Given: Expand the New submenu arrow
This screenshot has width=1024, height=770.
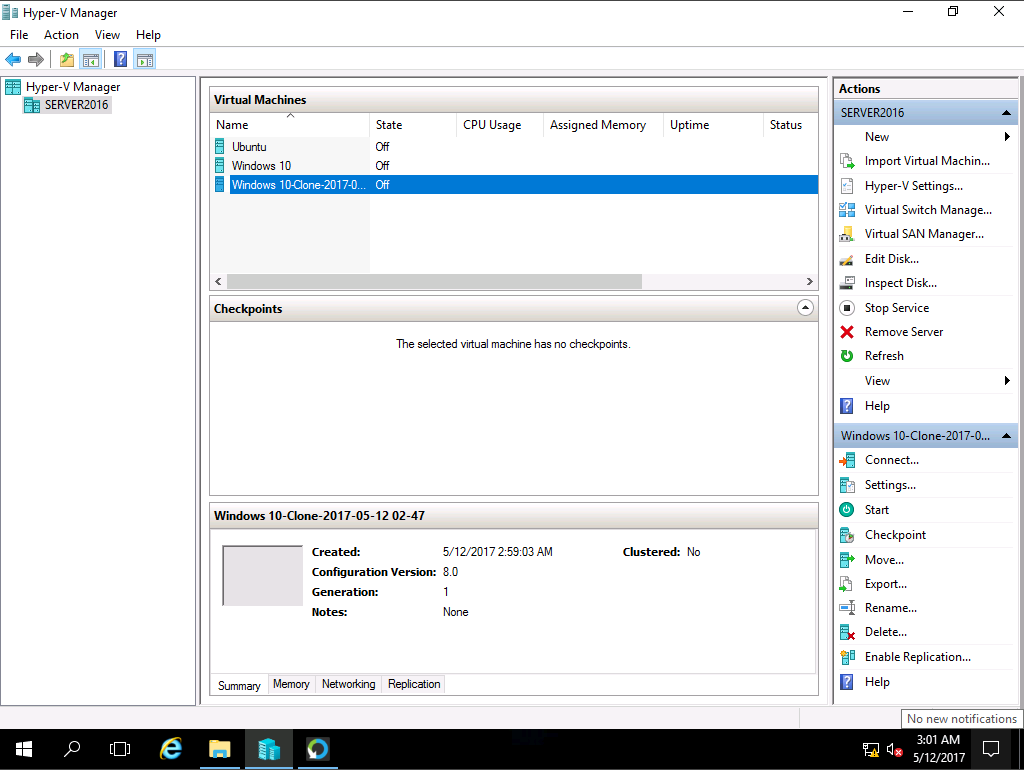Looking at the screenshot, I should [1007, 136].
